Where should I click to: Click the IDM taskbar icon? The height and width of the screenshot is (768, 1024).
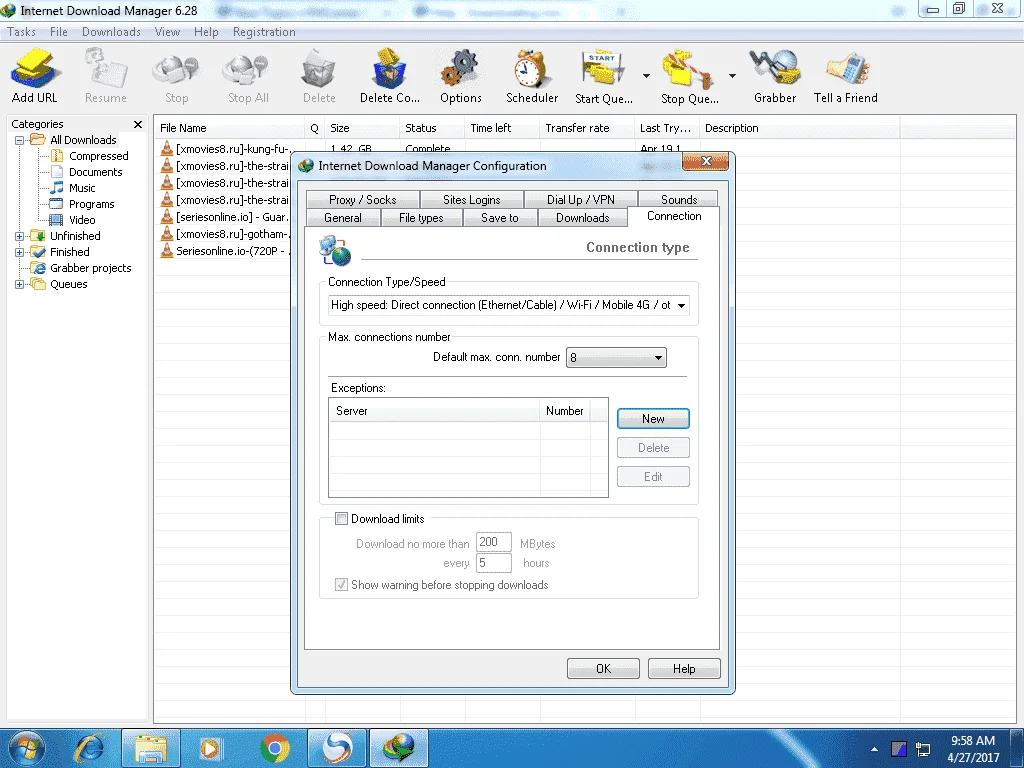(399, 748)
